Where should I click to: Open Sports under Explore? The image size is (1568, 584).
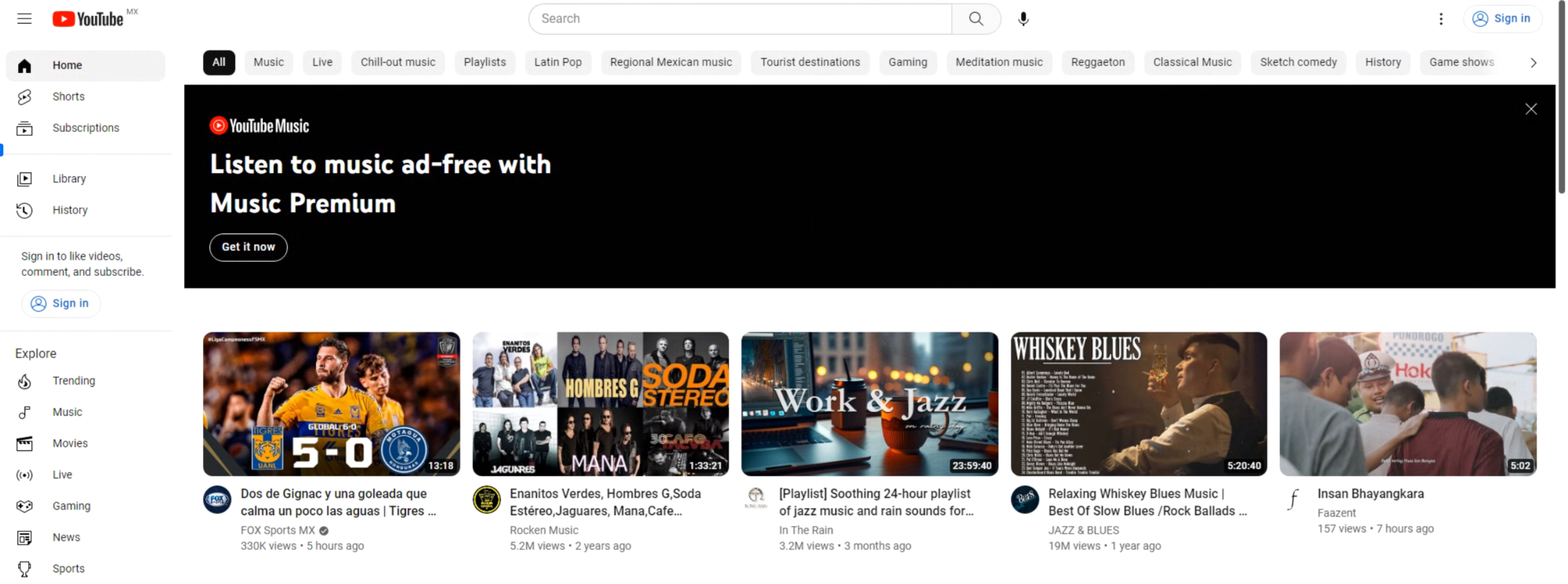pos(85,569)
